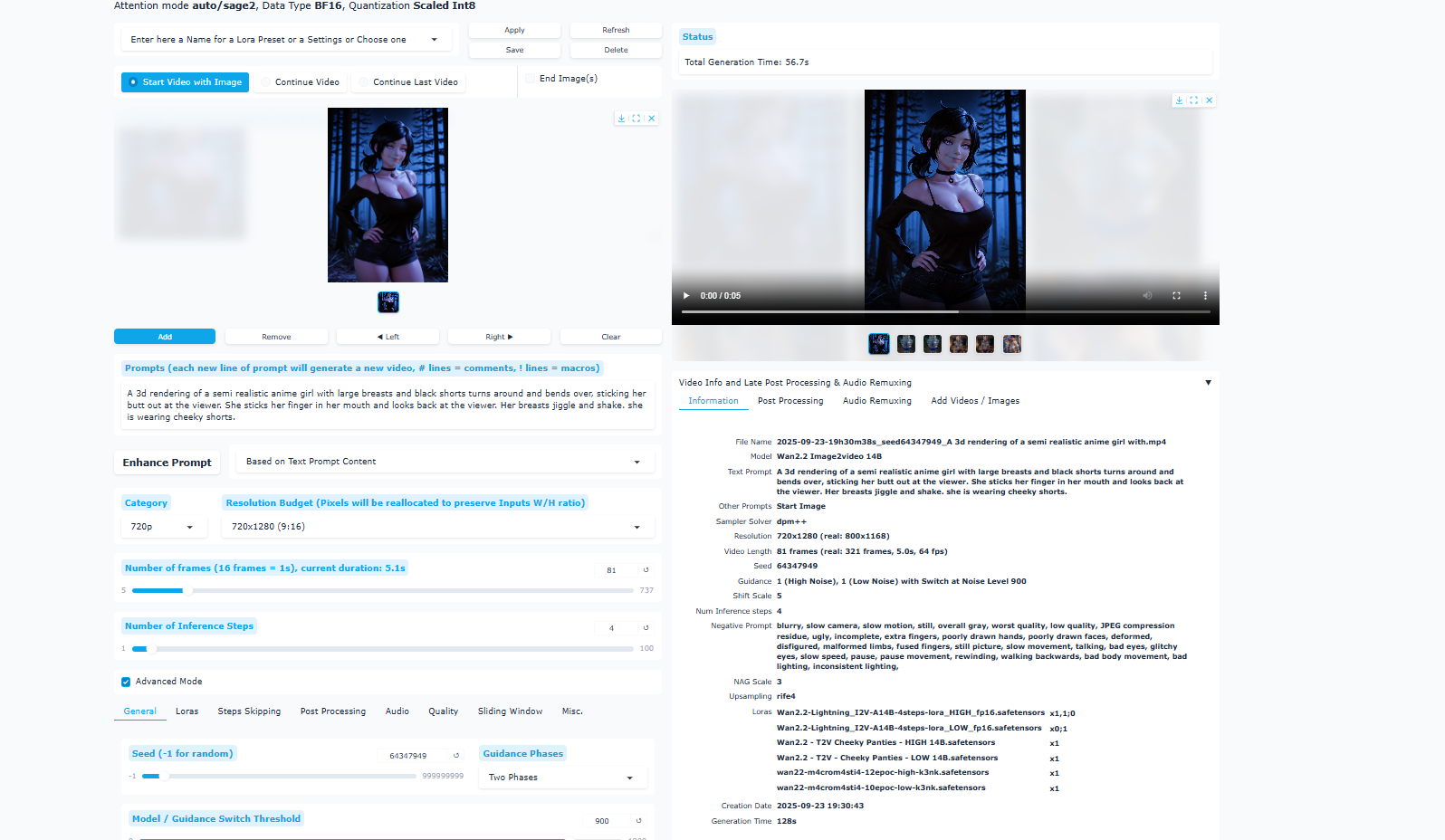Switch to the Loras tab
The image size is (1445, 840).
187,711
